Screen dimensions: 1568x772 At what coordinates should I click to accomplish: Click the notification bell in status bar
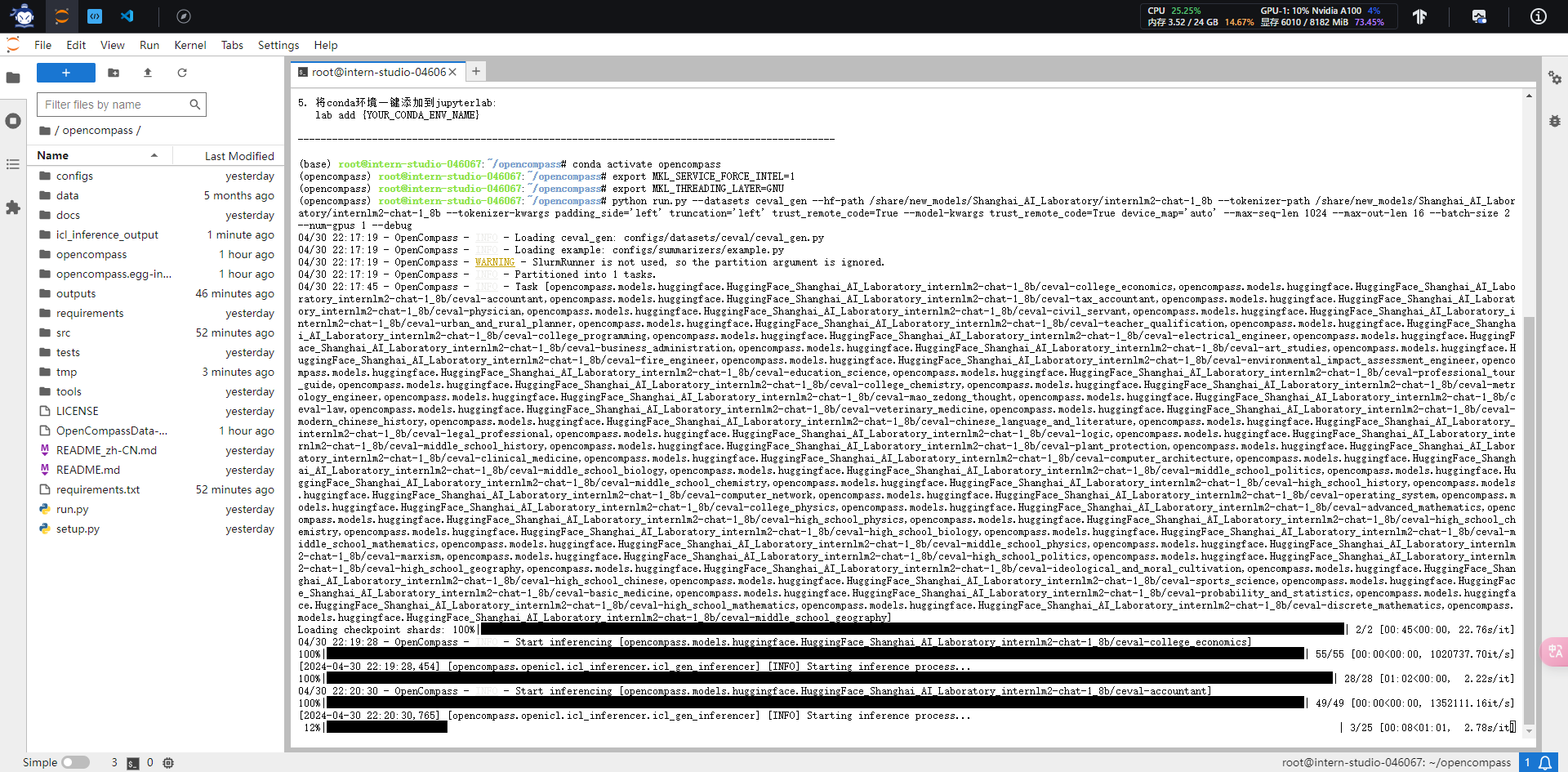[1545, 762]
